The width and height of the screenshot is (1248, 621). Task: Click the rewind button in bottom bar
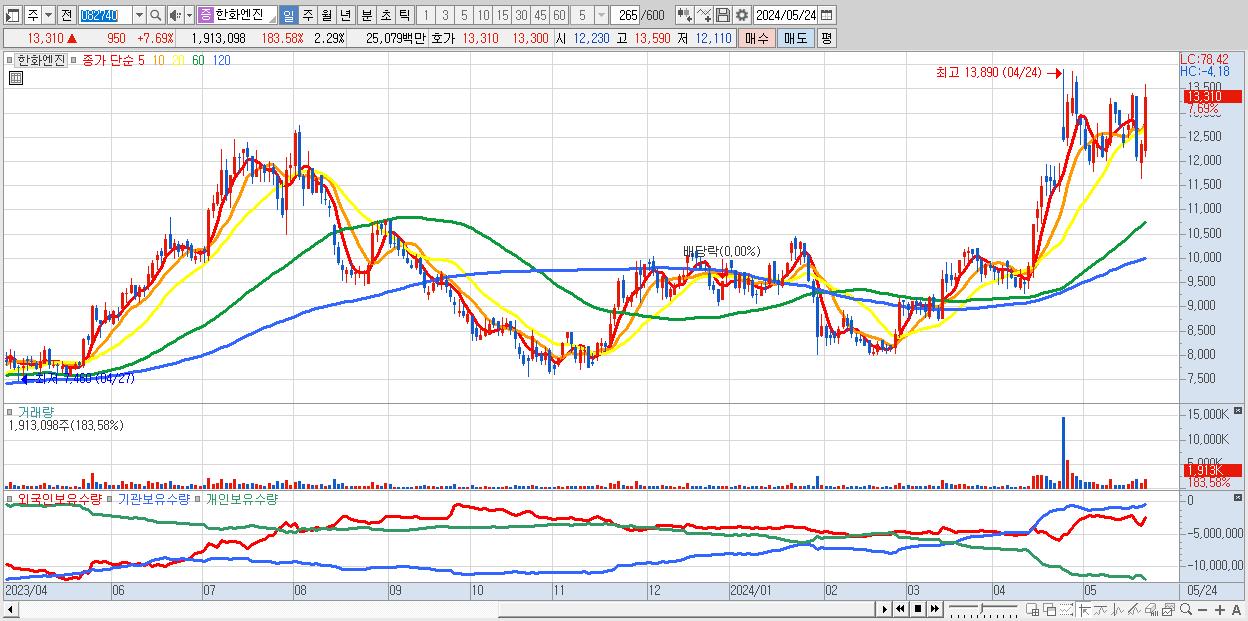(900, 609)
